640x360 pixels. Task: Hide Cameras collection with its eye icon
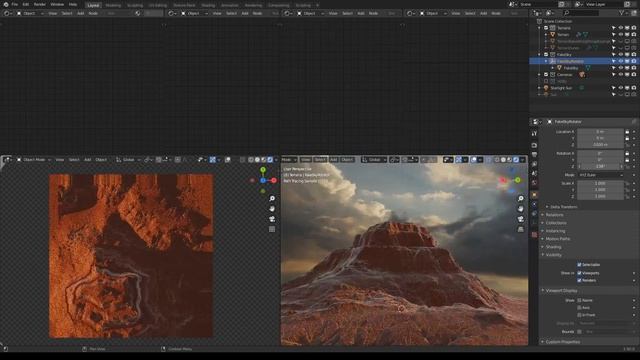pos(620,75)
